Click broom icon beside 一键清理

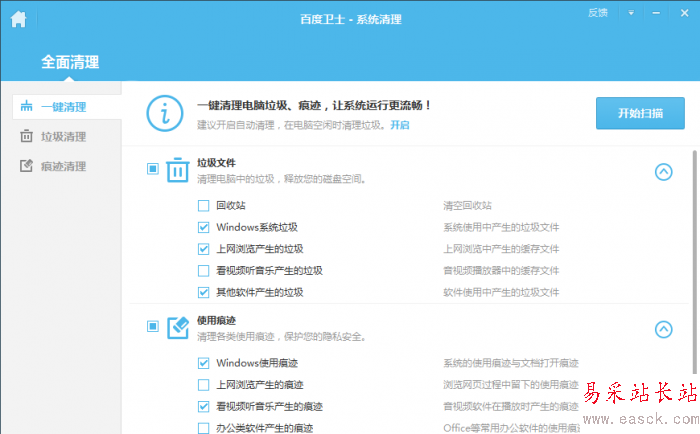(26, 106)
